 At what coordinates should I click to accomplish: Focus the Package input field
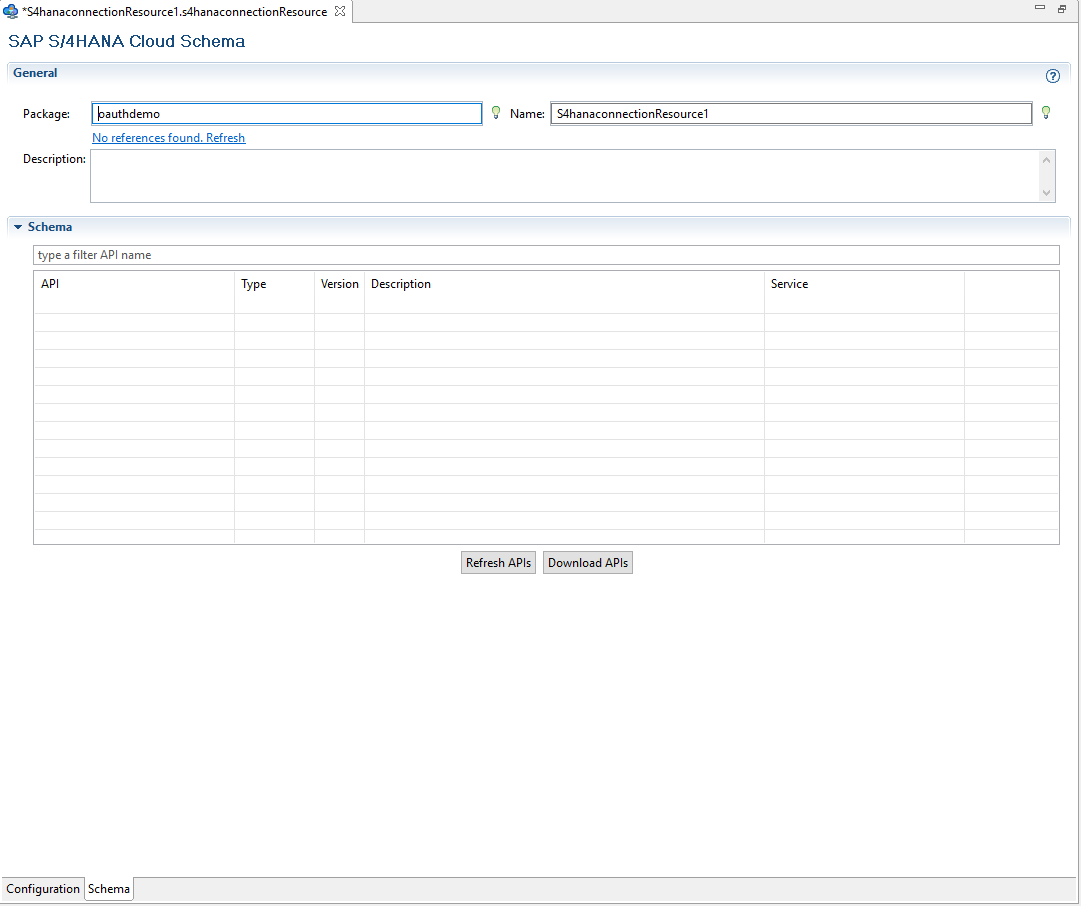(x=287, y=114)
